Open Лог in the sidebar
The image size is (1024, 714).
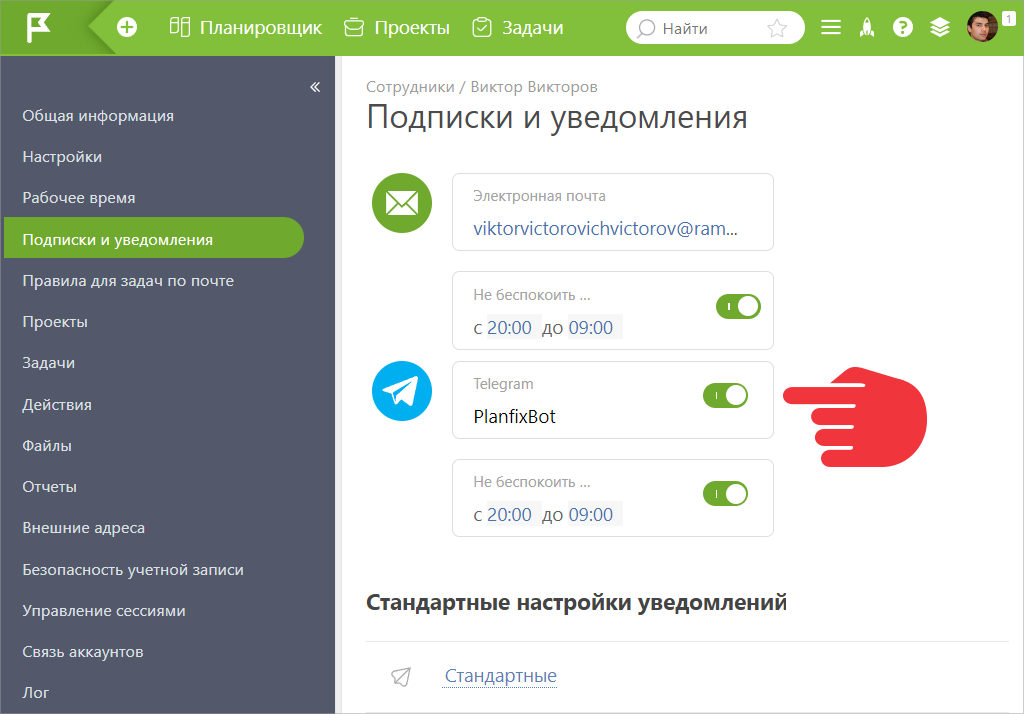[35, 692]
